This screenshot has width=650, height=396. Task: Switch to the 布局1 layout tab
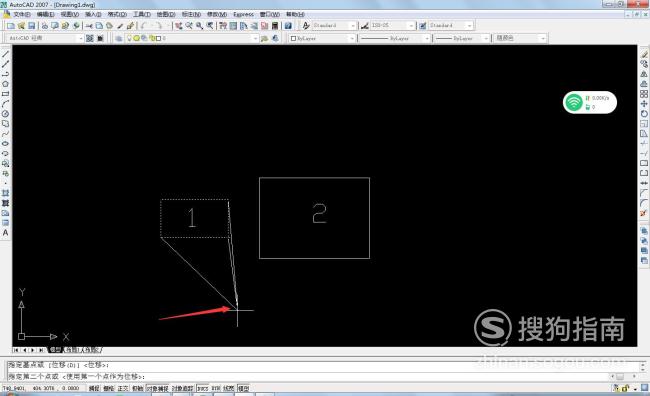point(72,350)
